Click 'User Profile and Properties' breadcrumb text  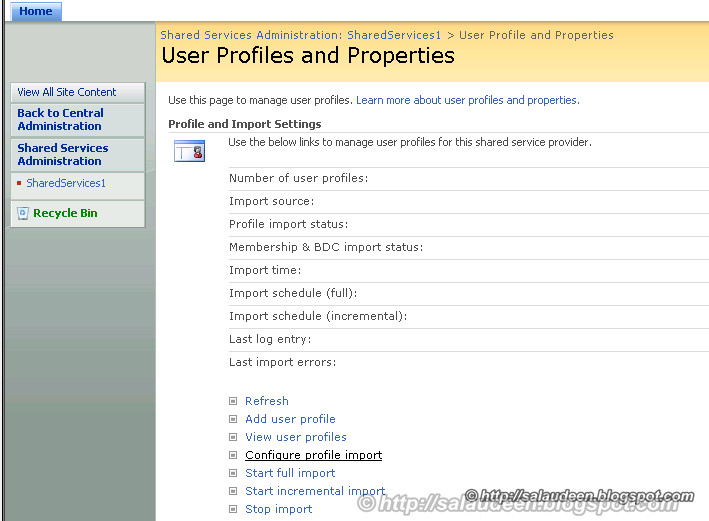pyautogui.click(x=536, y=35)
